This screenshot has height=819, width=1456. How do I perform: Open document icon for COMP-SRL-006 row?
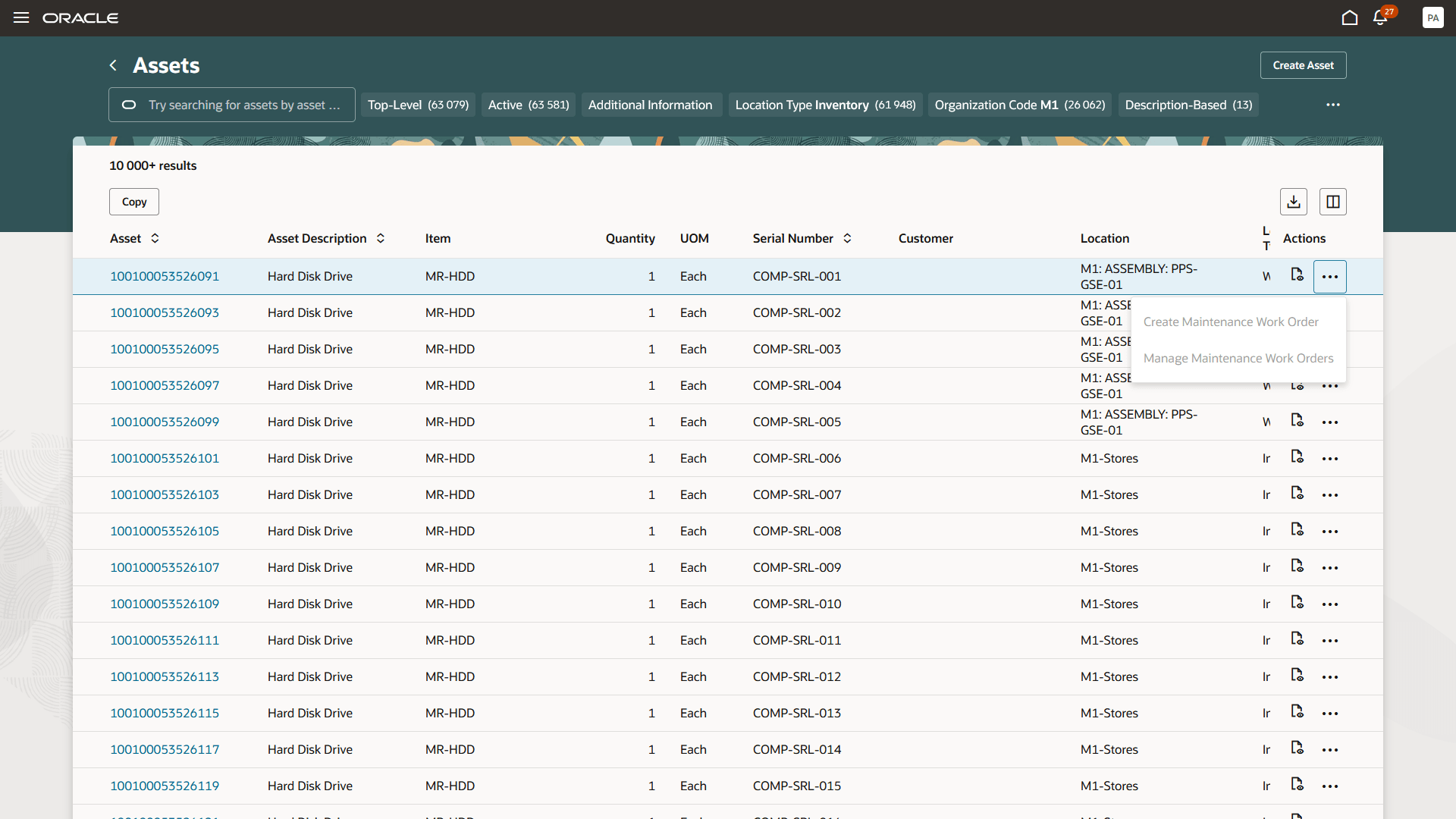click(1298, 457)
